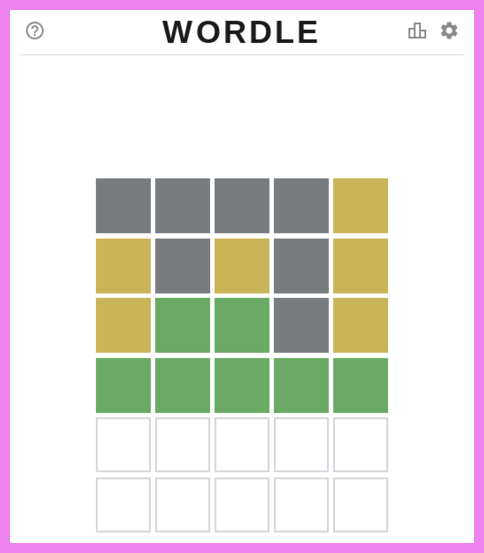
Task: Open the statistics bar chart icon
Action: tap(417, 31)
